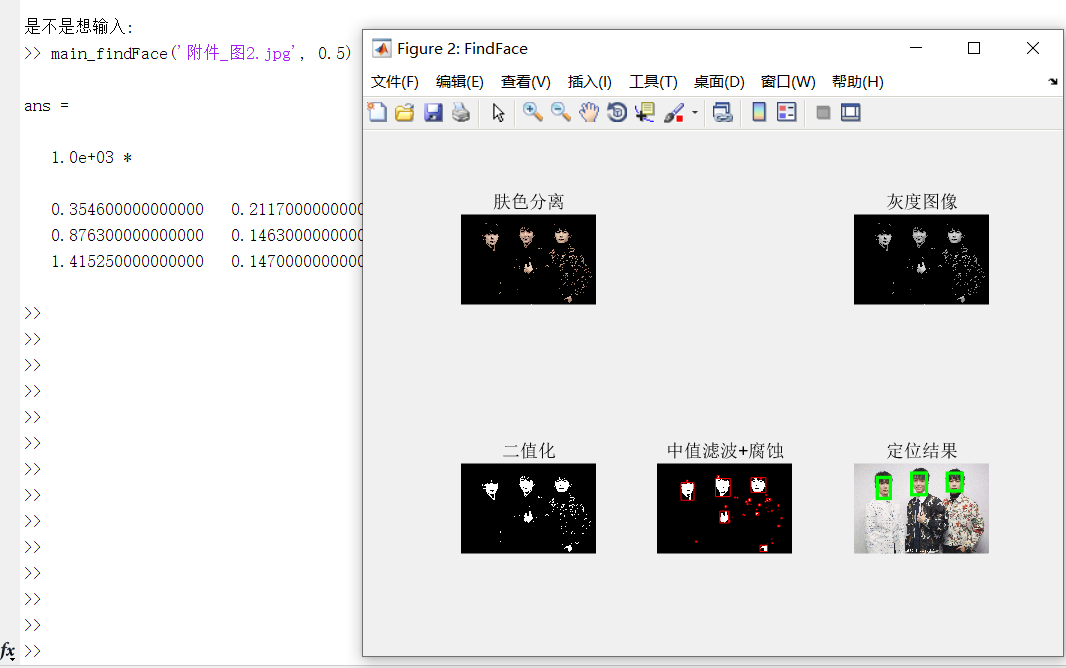Toggle the Data Cursor tool

[x=645, y=112]
